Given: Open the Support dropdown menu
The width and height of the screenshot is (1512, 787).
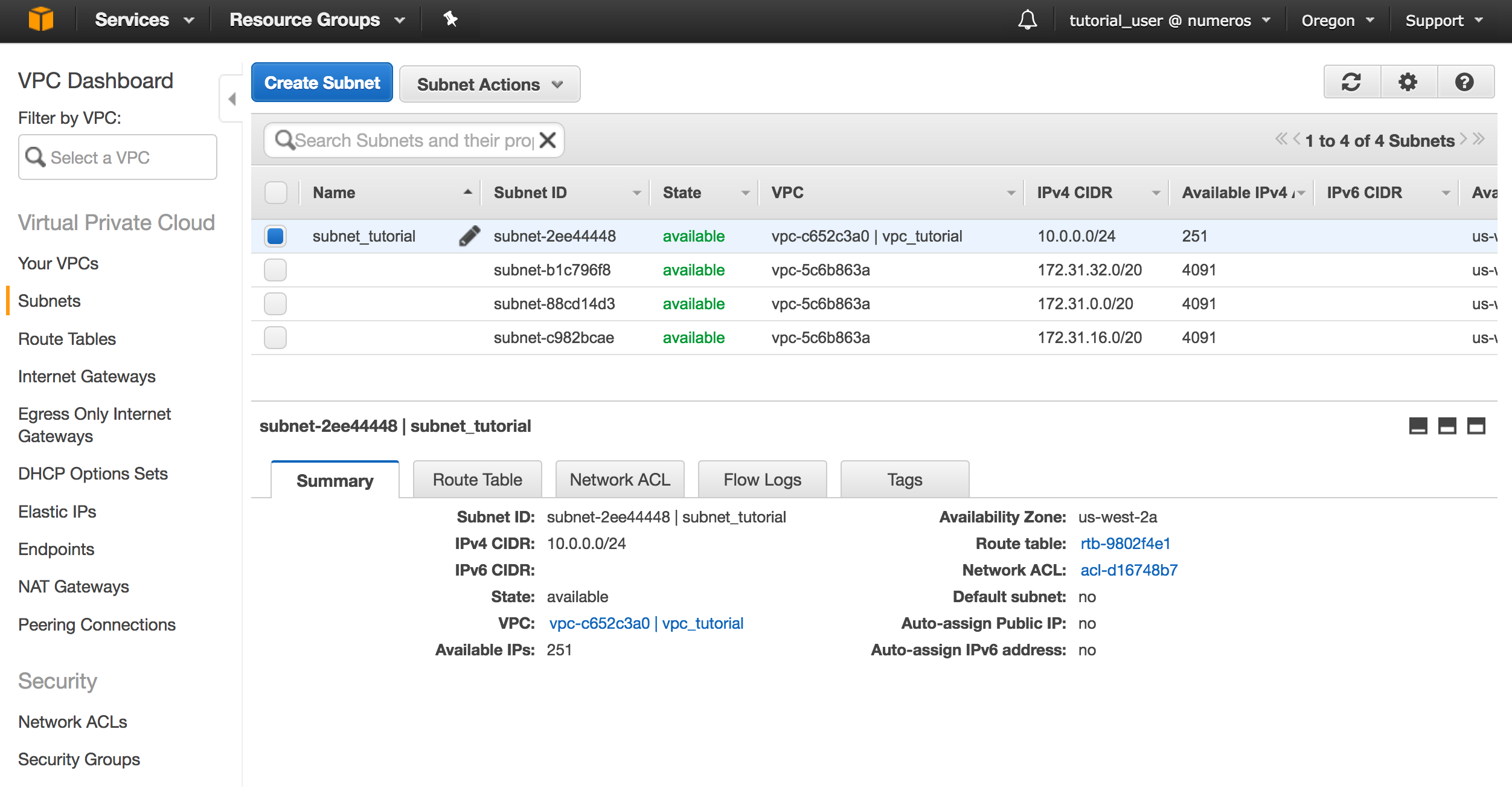Looking at the screenshot, I should pyautogui.click(x=1444, y=21).
